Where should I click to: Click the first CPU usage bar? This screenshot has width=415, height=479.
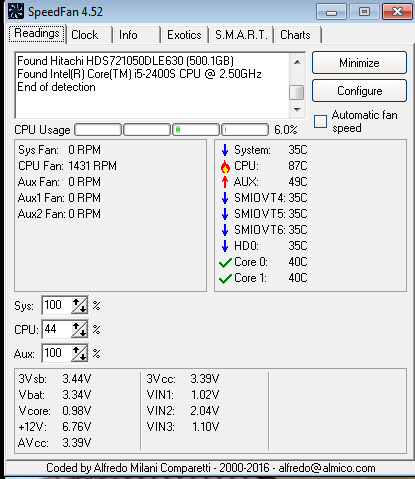98,130
